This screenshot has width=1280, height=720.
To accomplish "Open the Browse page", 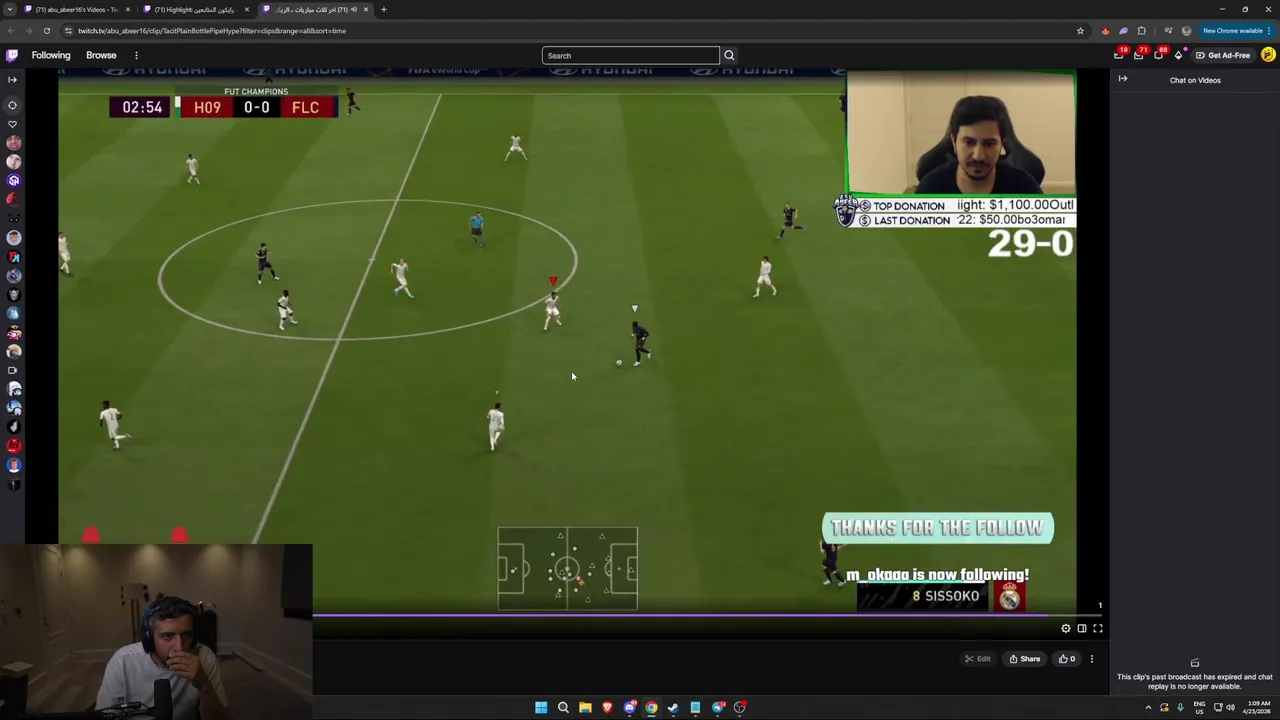I will [x=101, y=55].
